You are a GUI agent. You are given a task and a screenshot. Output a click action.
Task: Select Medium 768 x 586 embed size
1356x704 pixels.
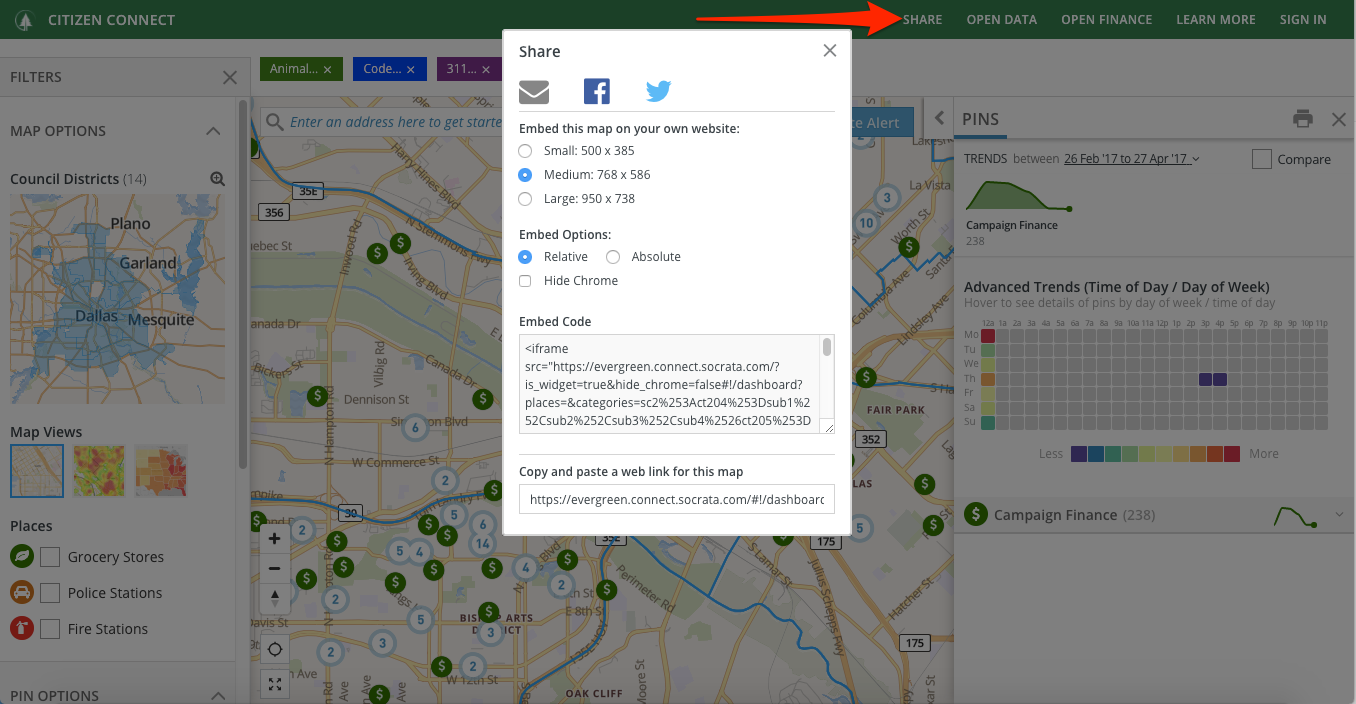click(x=526, y=175)
